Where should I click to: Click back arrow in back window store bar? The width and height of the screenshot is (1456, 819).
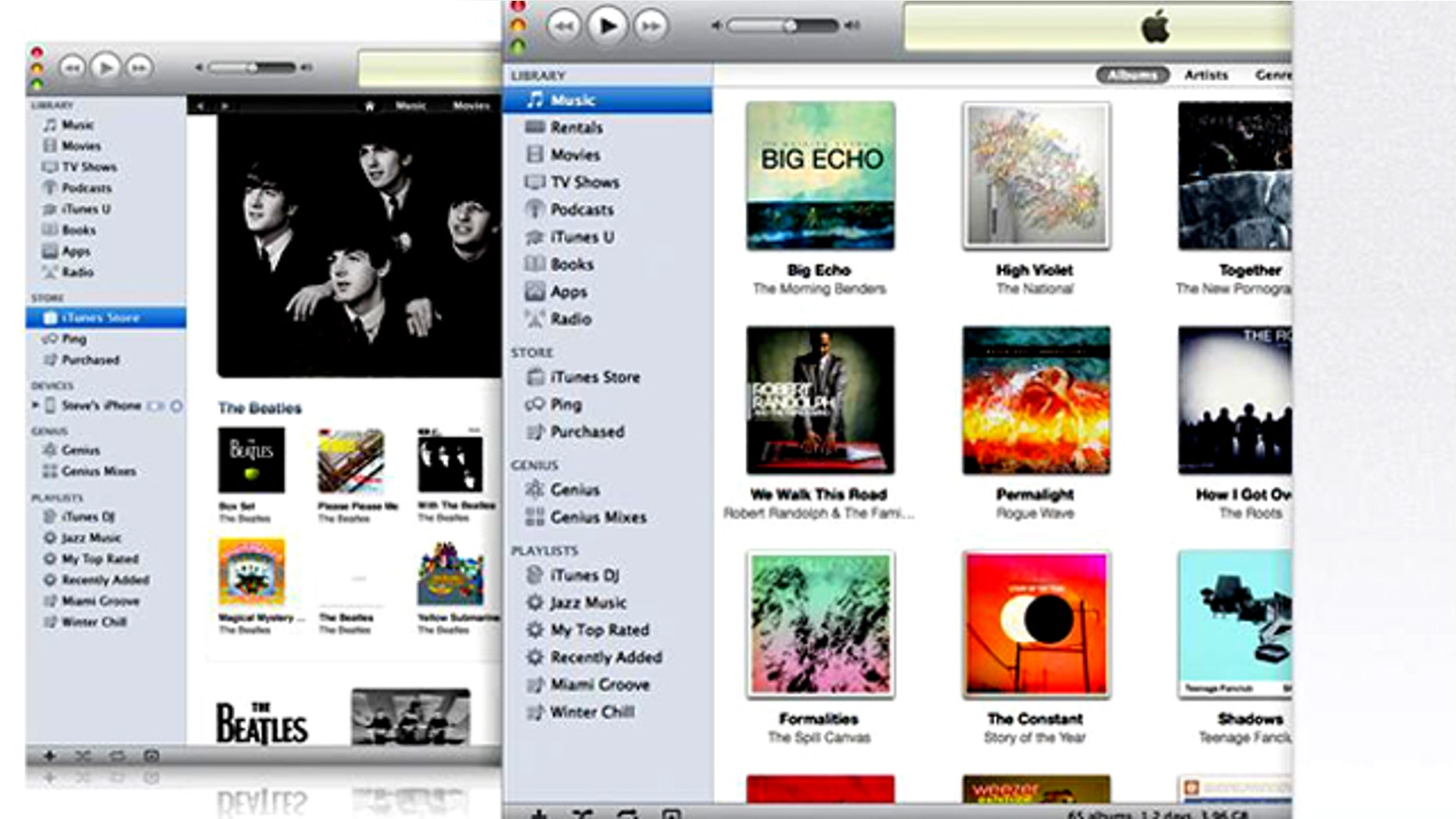pyautogui.click(x=200, y=106)
